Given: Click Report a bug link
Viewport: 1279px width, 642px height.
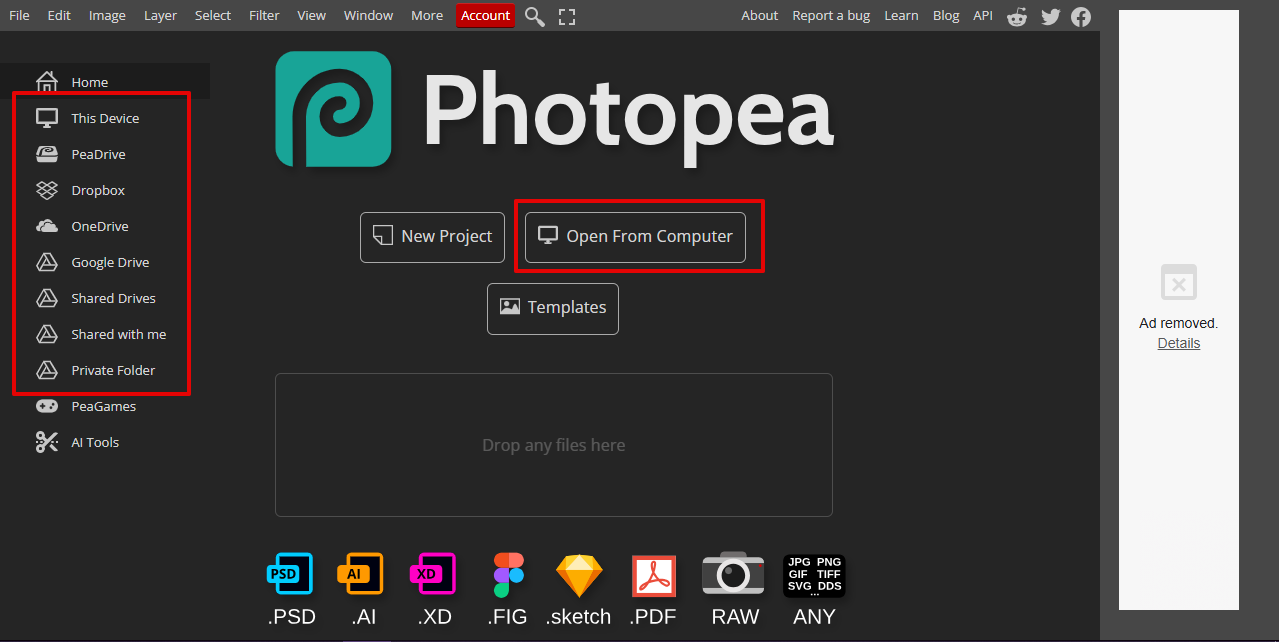Looking at the screenshot, I should (831, 16).
